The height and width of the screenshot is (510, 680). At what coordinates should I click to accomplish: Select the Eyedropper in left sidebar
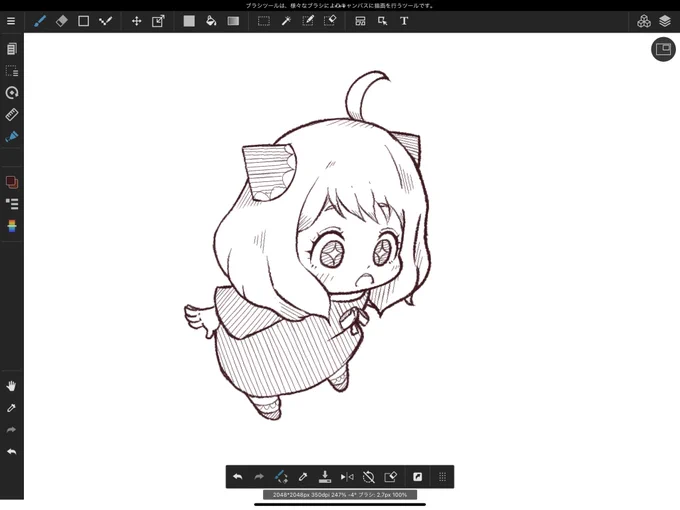(x=11, y=408)
